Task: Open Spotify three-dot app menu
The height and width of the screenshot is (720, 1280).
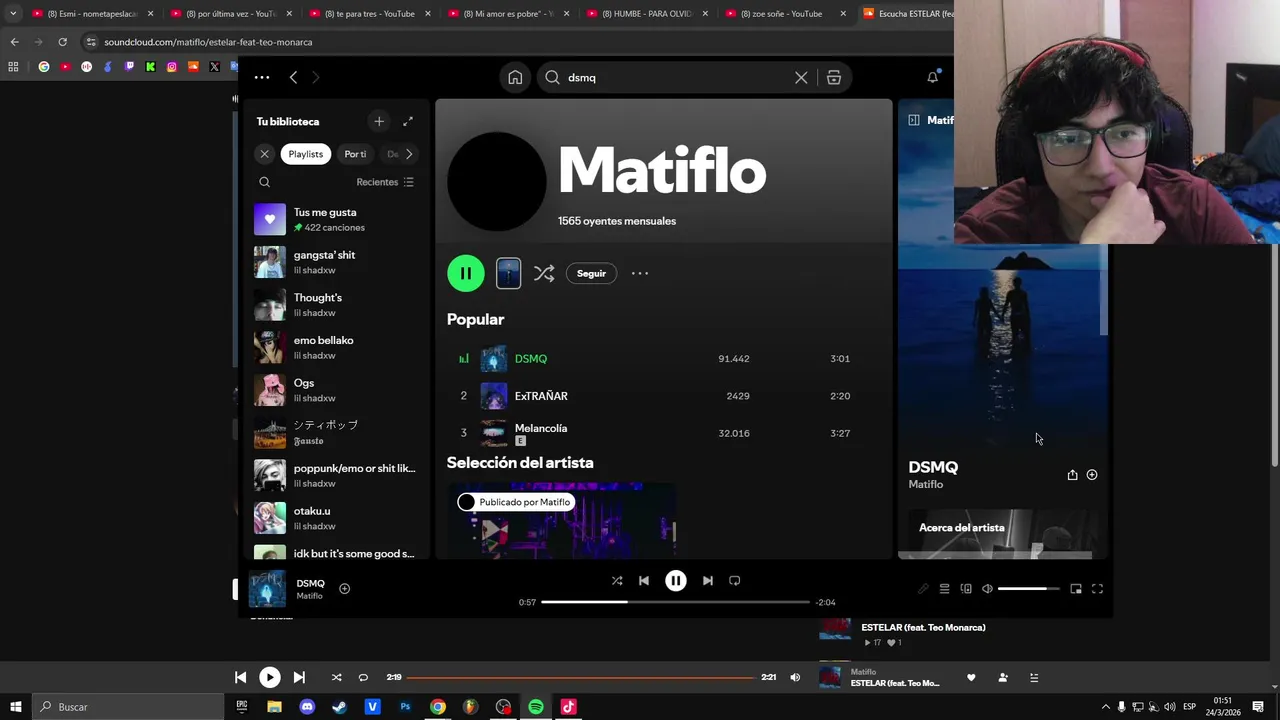Action: (262, 77)
